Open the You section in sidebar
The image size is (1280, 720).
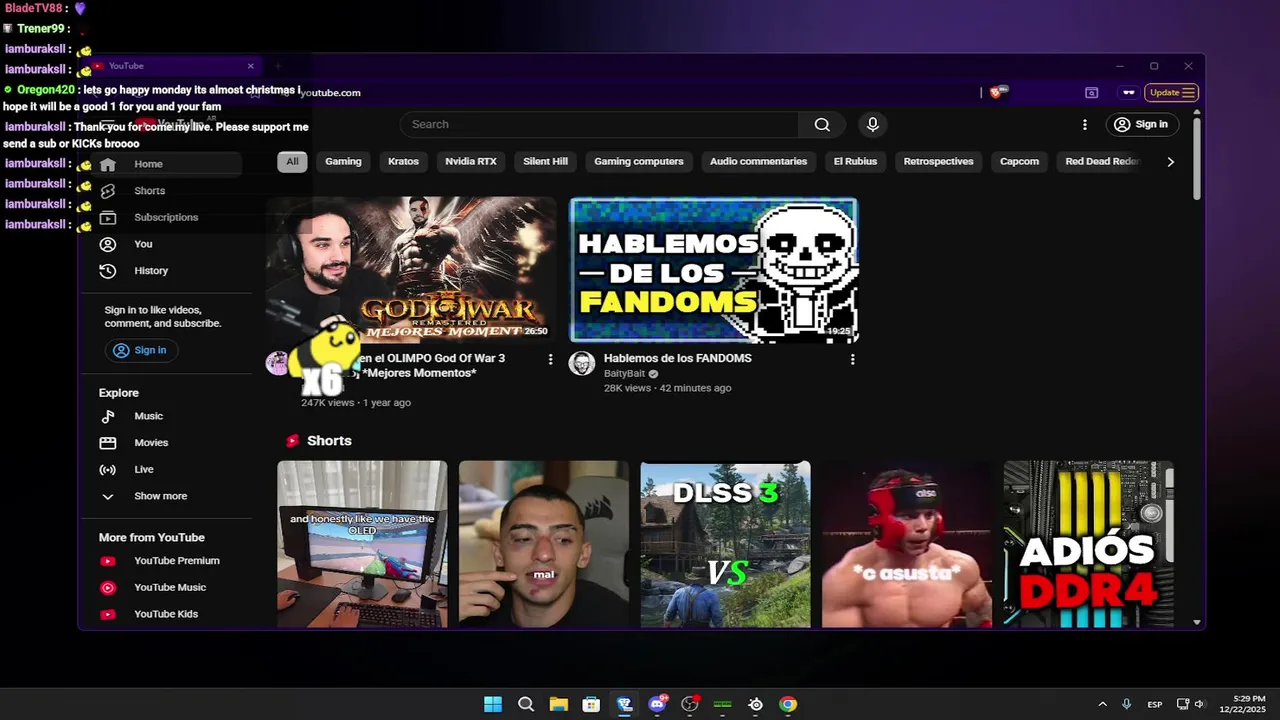click(x=169, y=244)
